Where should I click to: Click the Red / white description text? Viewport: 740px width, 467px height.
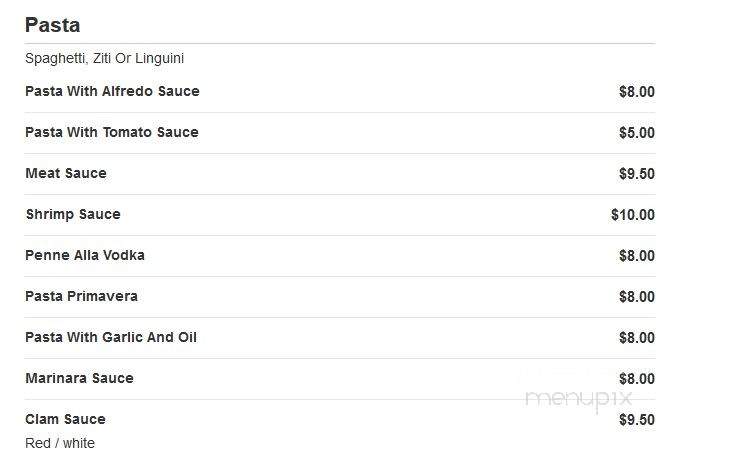pos(60,443)
